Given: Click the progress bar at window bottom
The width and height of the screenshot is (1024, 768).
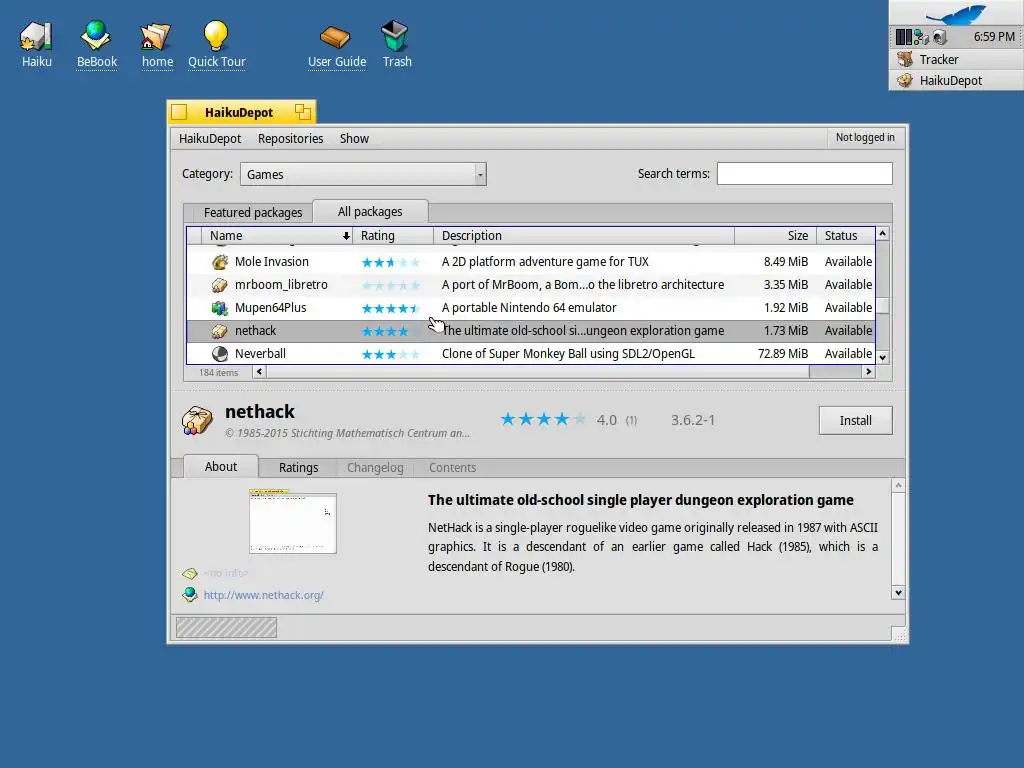Looking at the screenshot, I should coord(226,628).
